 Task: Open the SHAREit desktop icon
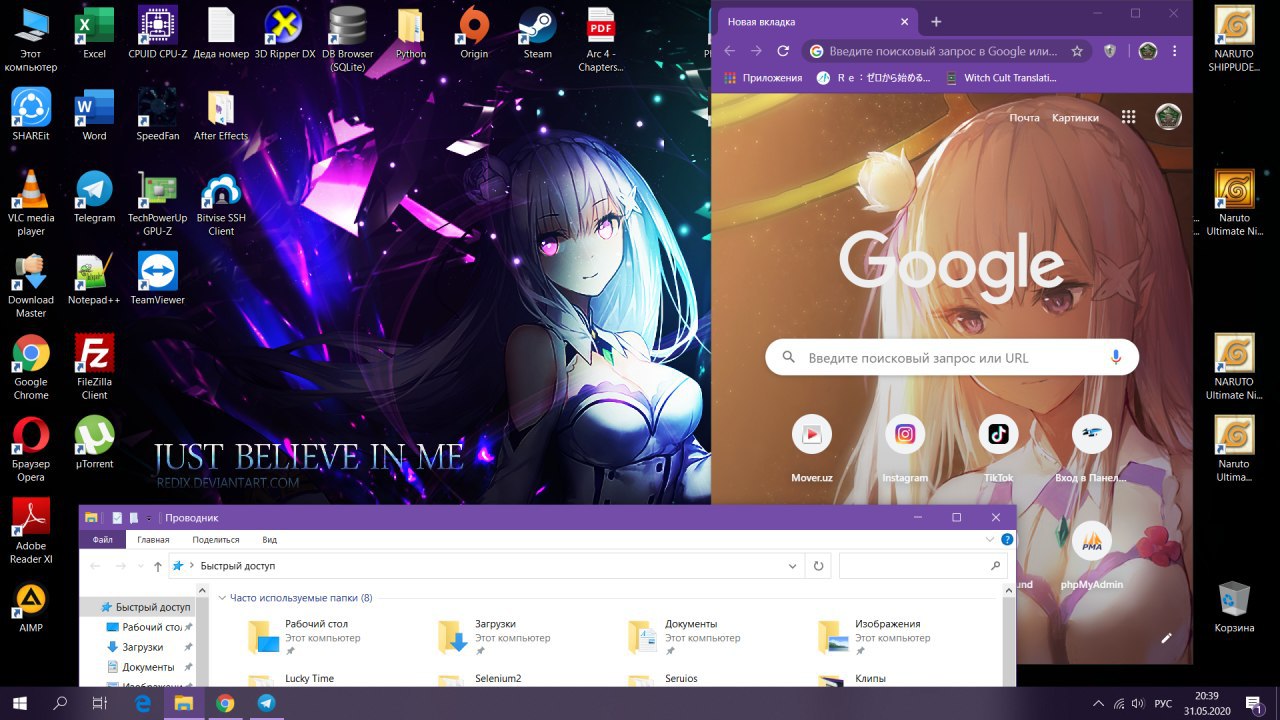pyautogui.click(x=31, y=115)
